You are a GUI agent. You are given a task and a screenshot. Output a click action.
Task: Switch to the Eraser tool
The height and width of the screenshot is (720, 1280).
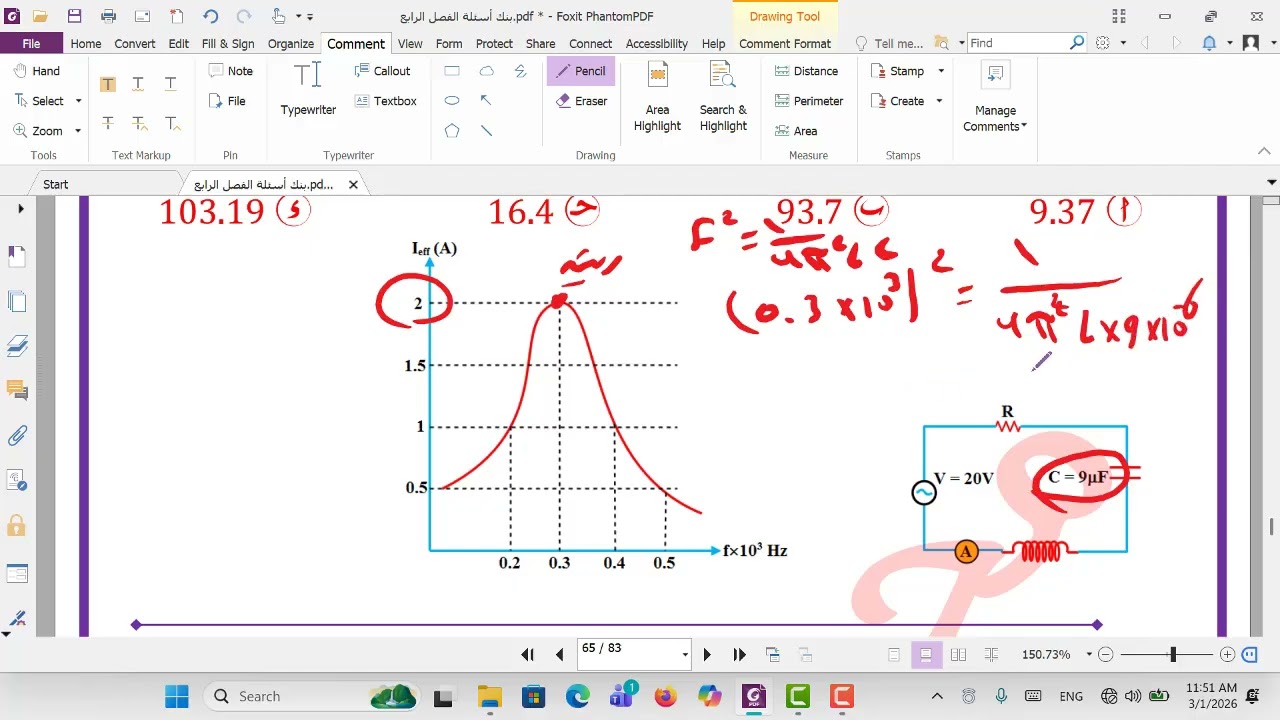point(581,101)
